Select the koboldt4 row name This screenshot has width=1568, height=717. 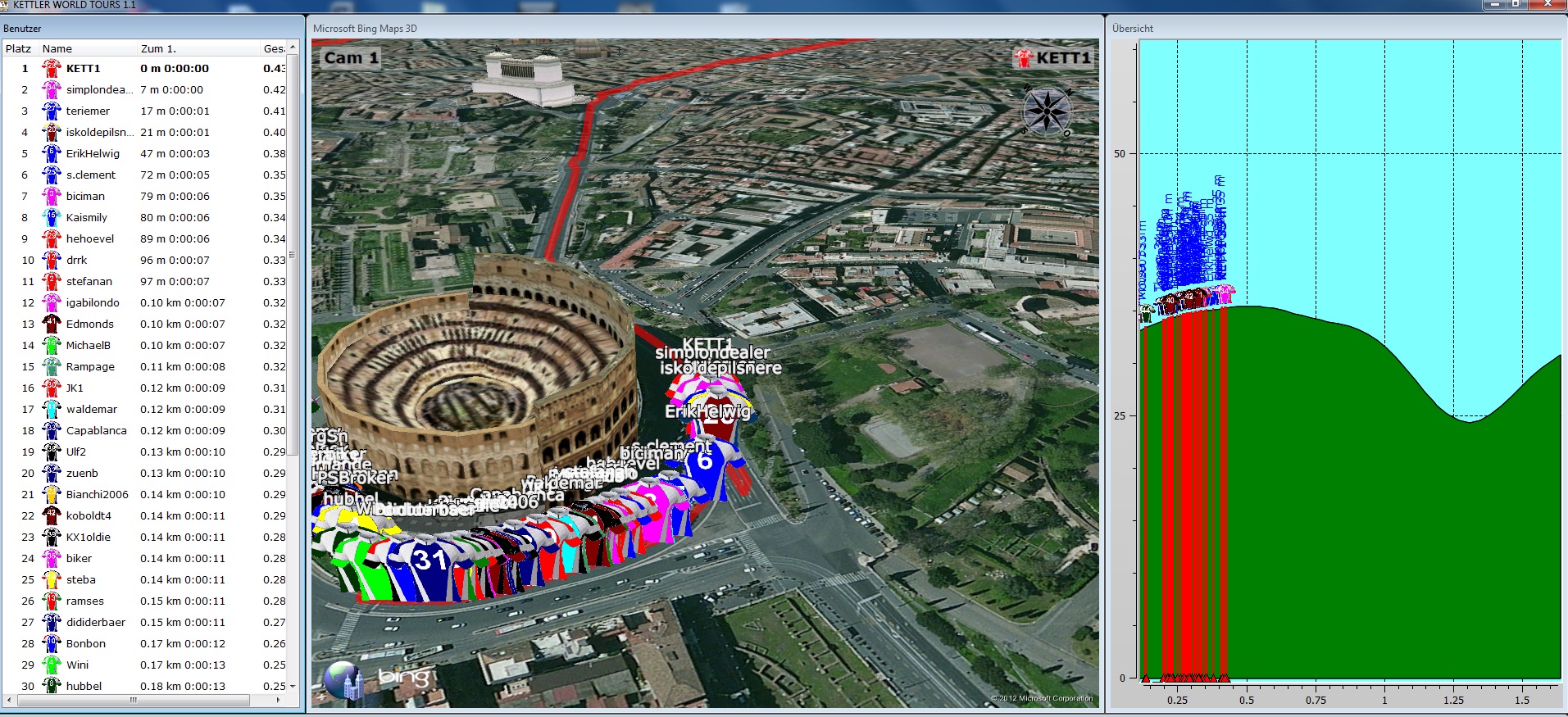point(89,516)
